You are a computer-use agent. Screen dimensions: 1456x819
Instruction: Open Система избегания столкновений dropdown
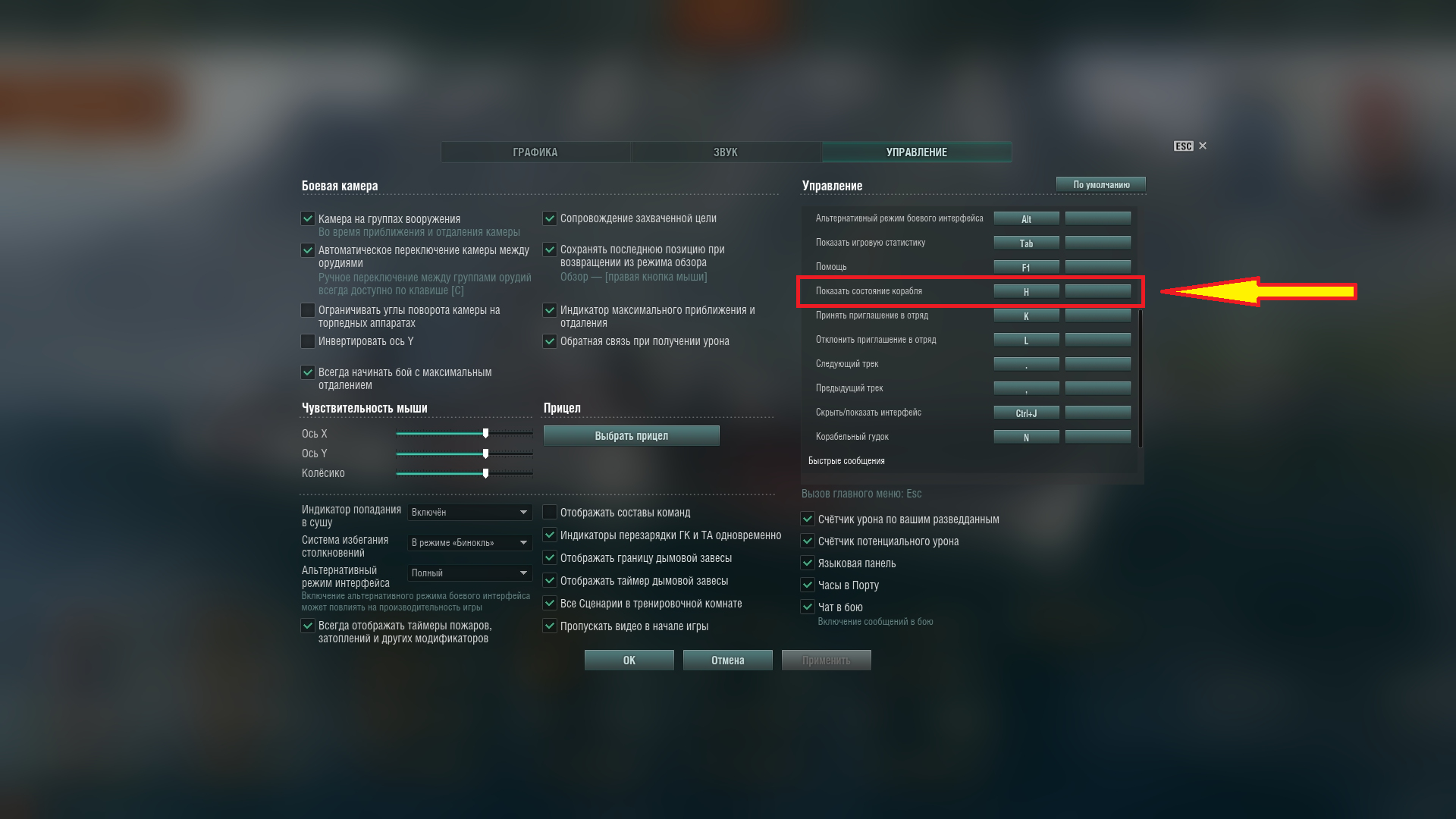(x=470, y=543)
